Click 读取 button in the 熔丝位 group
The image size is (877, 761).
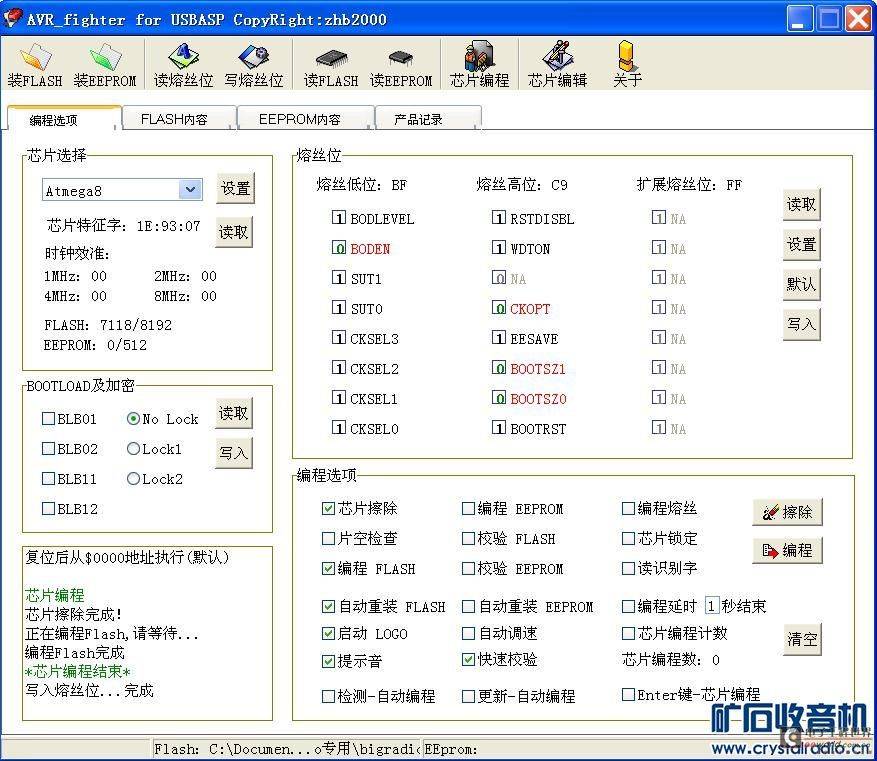click(x=801, y=204)
